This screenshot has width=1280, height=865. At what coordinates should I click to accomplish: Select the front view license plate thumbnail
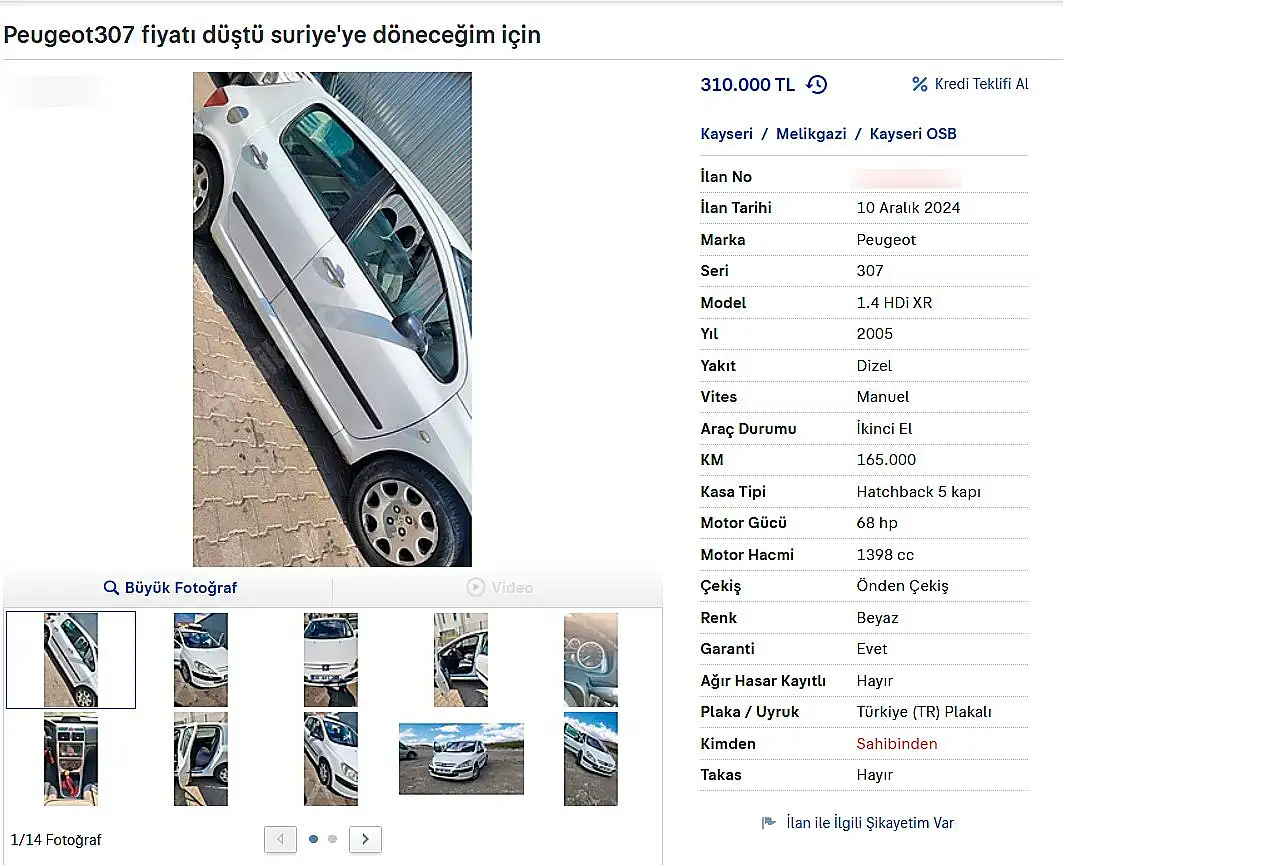pyautogui.click(x=330, y=660)
